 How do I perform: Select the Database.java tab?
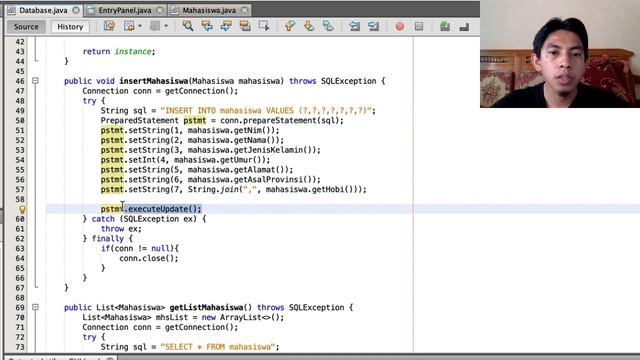pos(43,10)
